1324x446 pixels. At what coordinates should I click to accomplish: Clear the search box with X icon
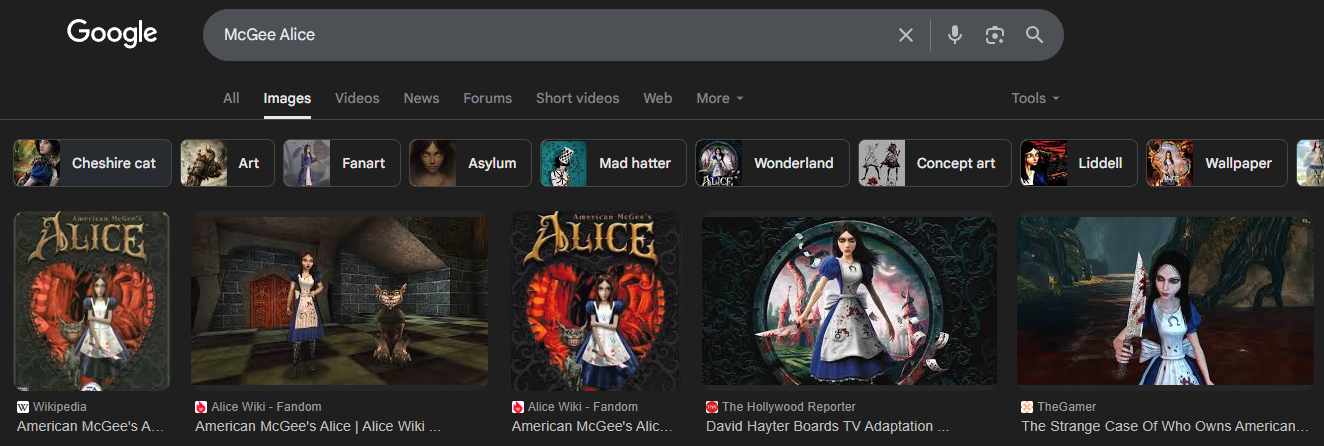pyautogui.click(x=906, y=35)
